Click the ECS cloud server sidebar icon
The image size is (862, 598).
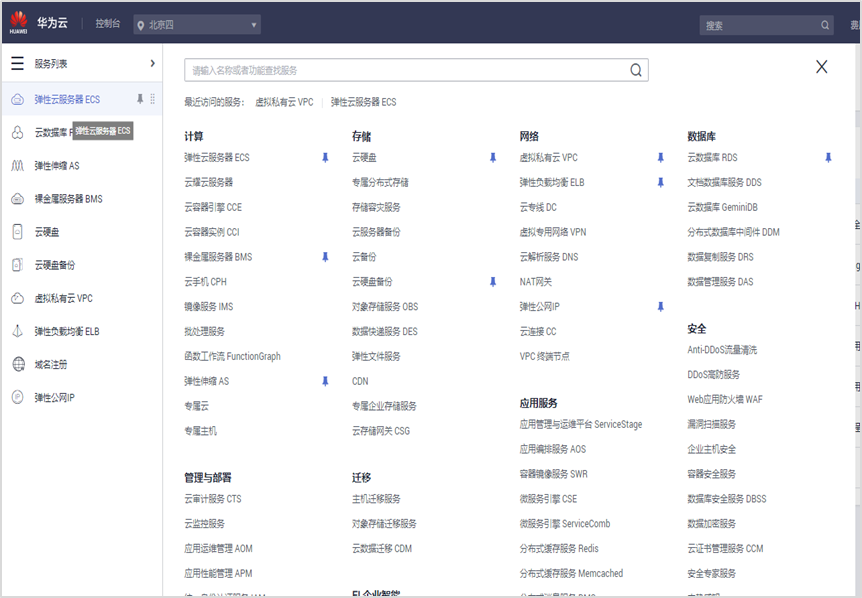point(18,99)
